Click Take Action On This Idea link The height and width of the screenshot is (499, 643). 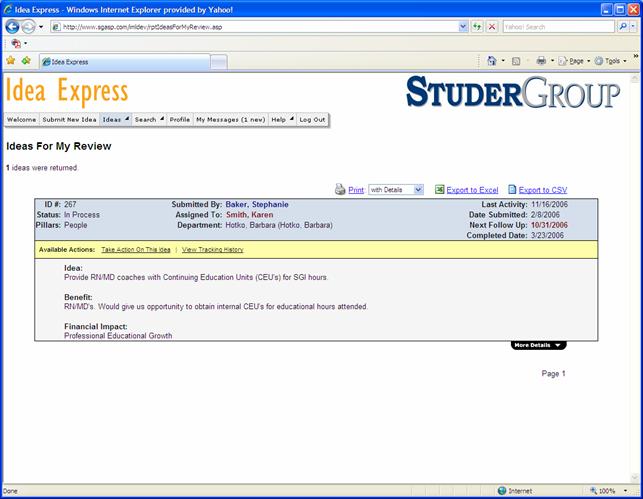[x=136, y=250]
